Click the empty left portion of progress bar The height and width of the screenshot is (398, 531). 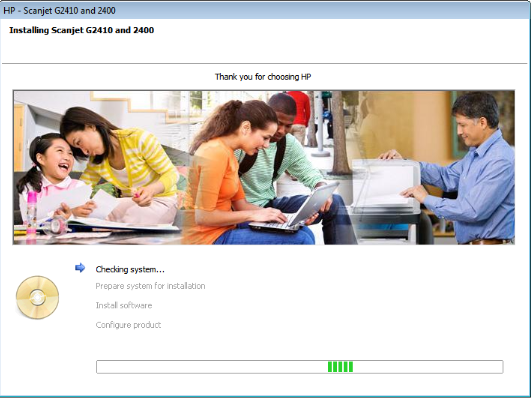[x=212, y=367]
